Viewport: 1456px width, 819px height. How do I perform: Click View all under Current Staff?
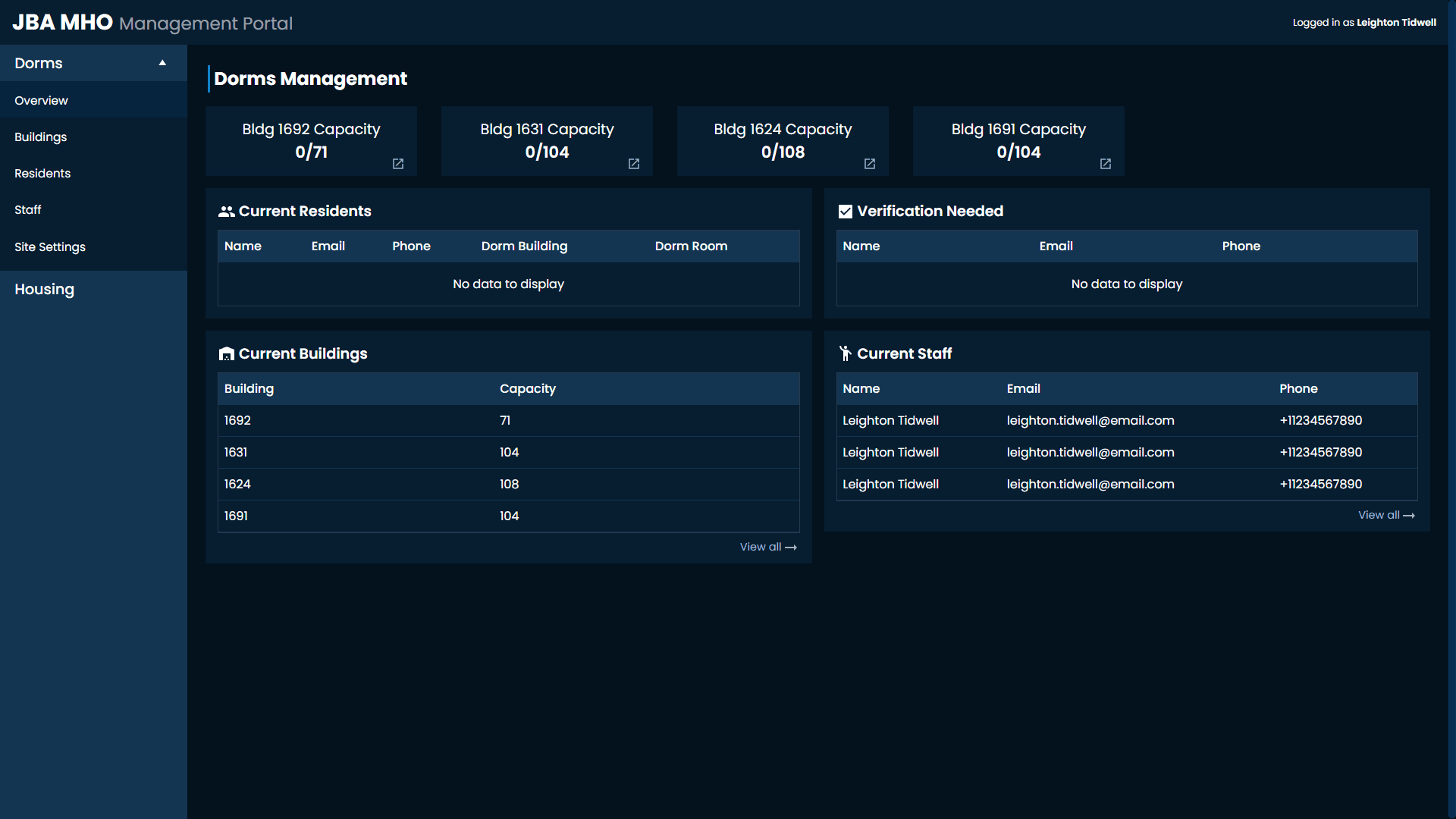1386,515
